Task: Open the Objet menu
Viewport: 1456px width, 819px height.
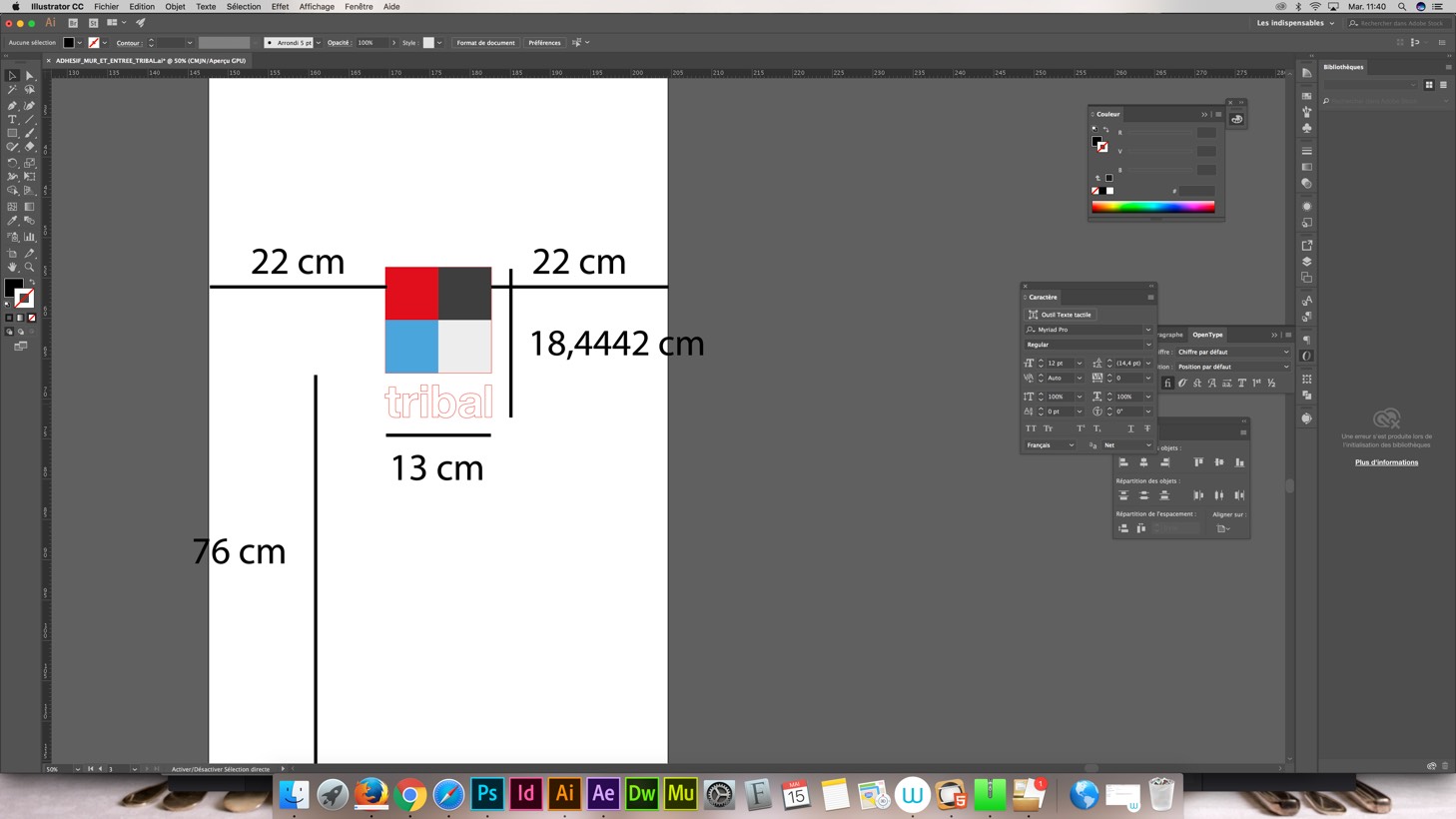Action: (x=175, y=7)
